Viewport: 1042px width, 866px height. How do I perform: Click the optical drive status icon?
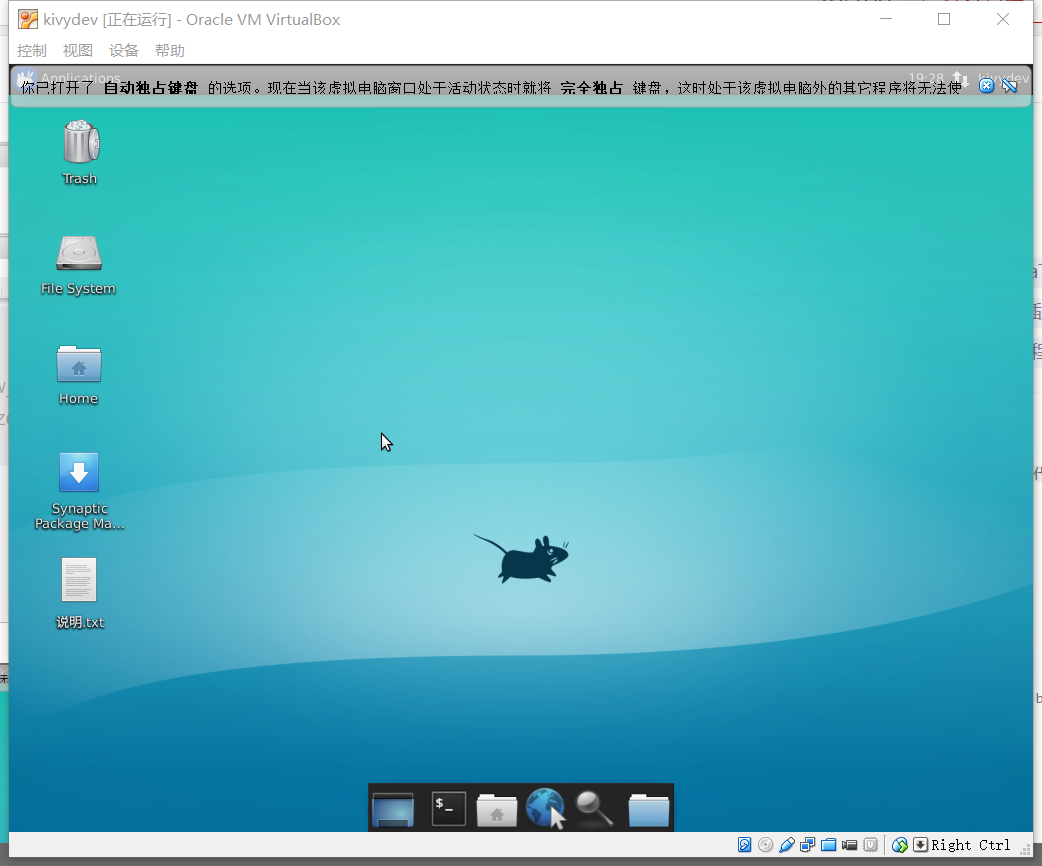coord(766,845)
